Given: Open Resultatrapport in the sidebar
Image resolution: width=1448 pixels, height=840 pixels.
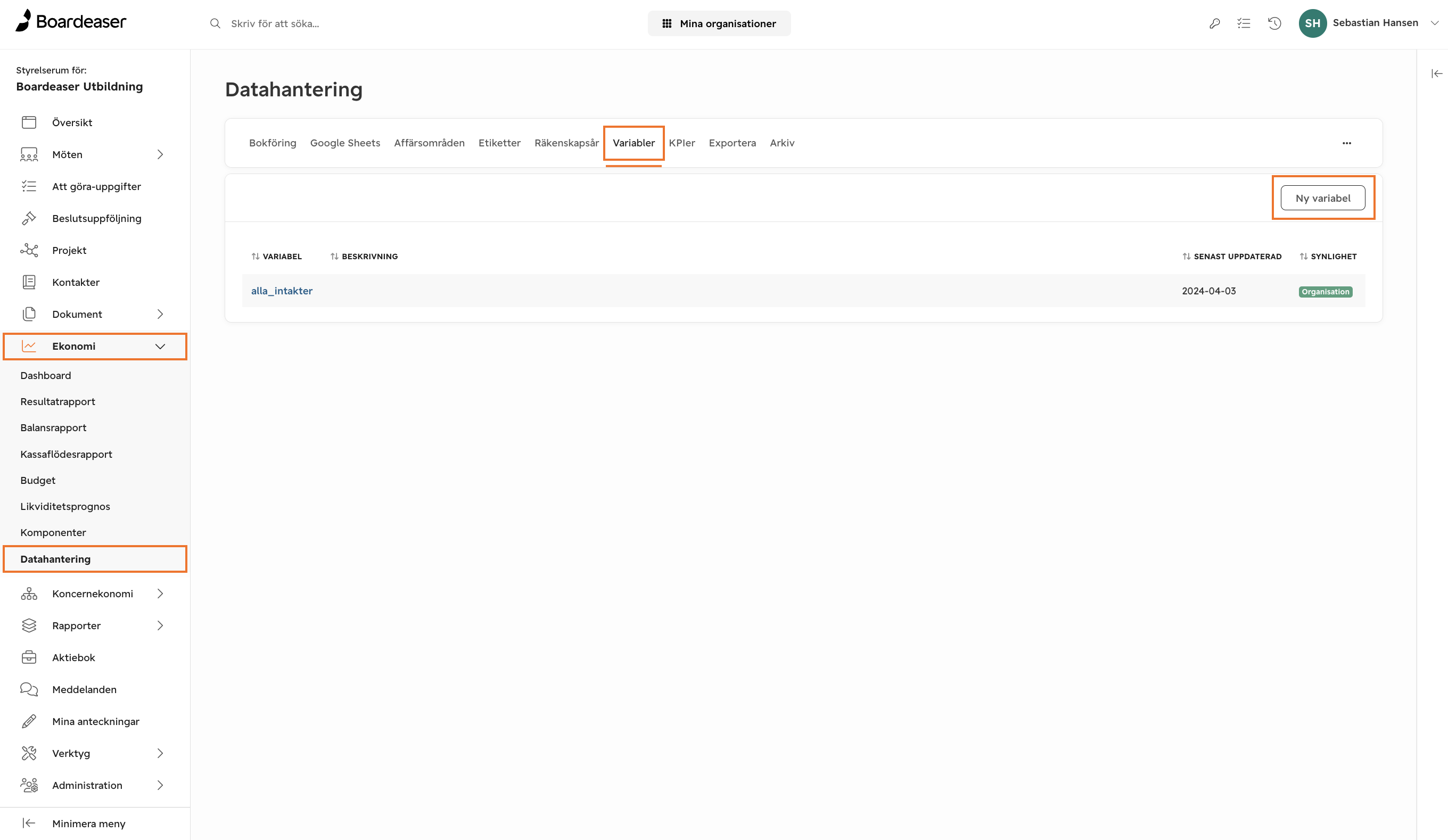Looking at the screenshot, I should [57, 401].
